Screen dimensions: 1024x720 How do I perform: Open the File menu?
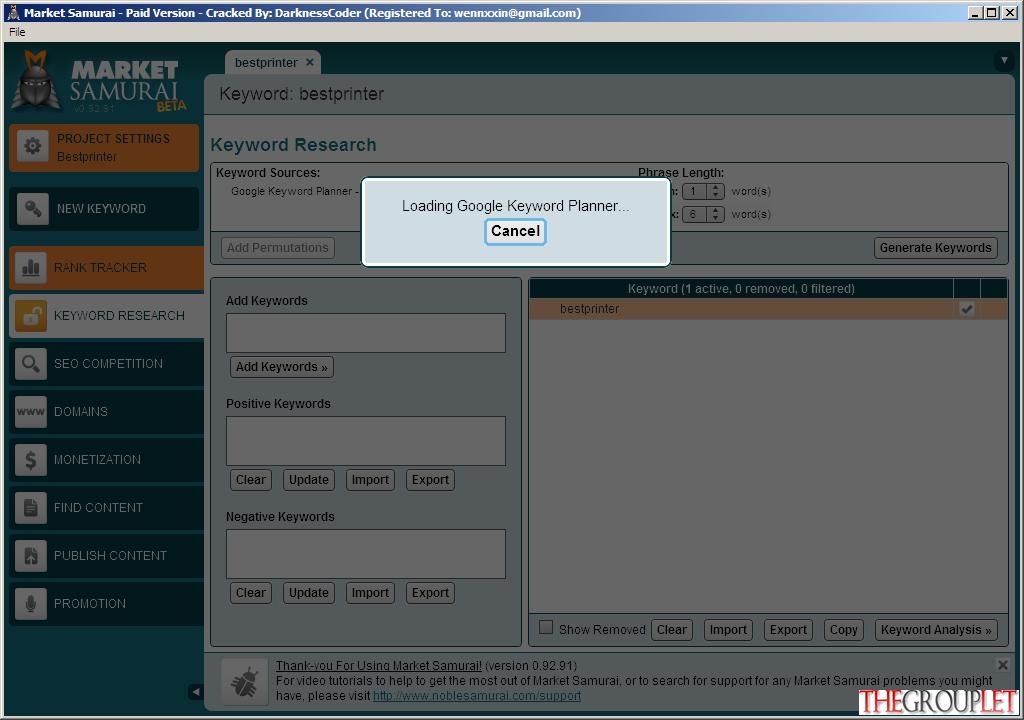[17, 32]
